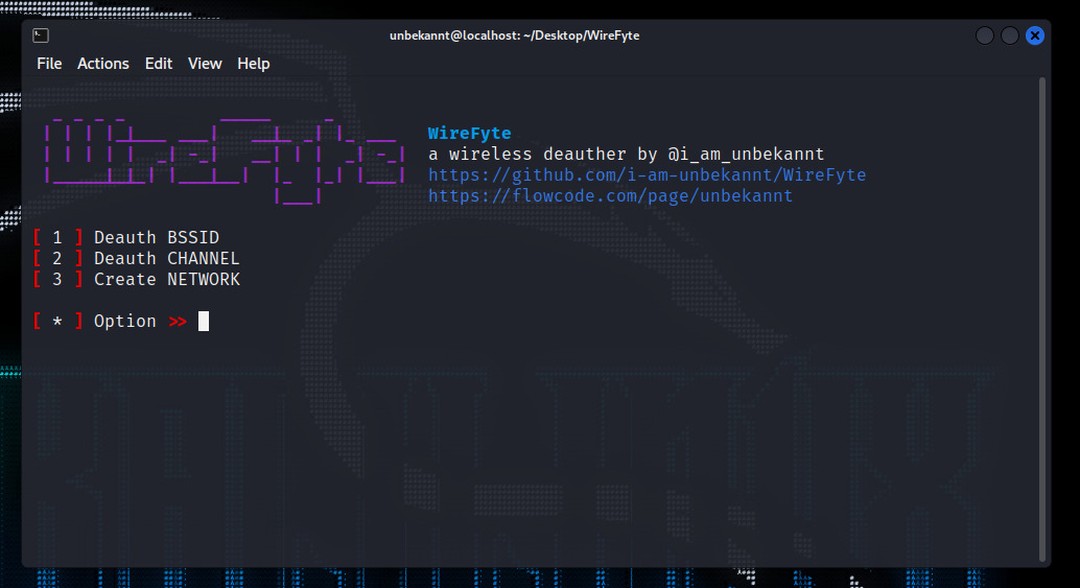The height and width of the screenshot is (588, 1080).
Task: Open the Actions menu
Action: (103, 63)
